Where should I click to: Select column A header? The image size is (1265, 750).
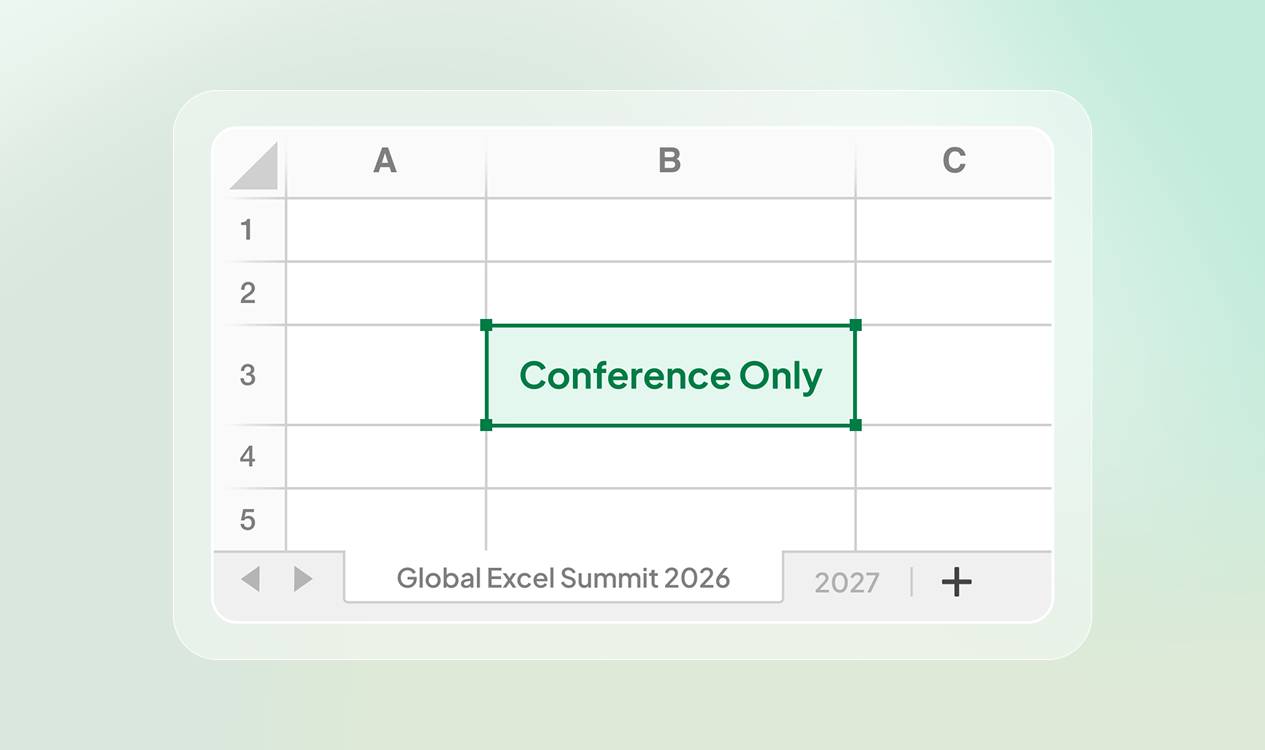[386, 161]
